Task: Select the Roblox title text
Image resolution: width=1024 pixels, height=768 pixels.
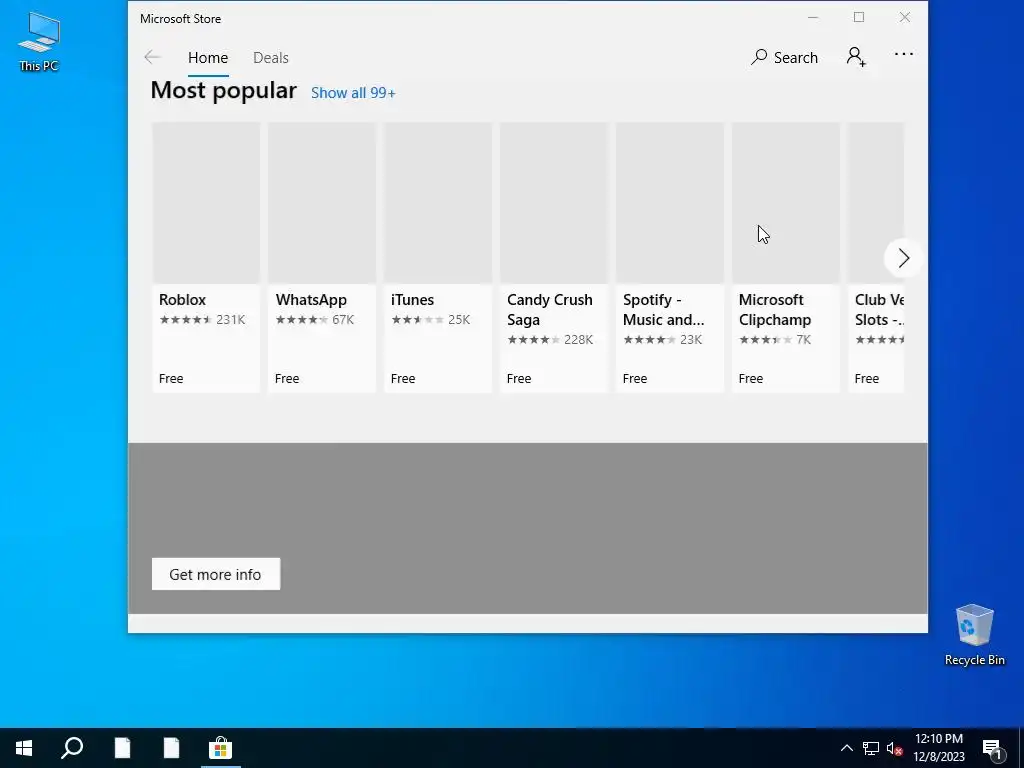Action: [182, 300]
